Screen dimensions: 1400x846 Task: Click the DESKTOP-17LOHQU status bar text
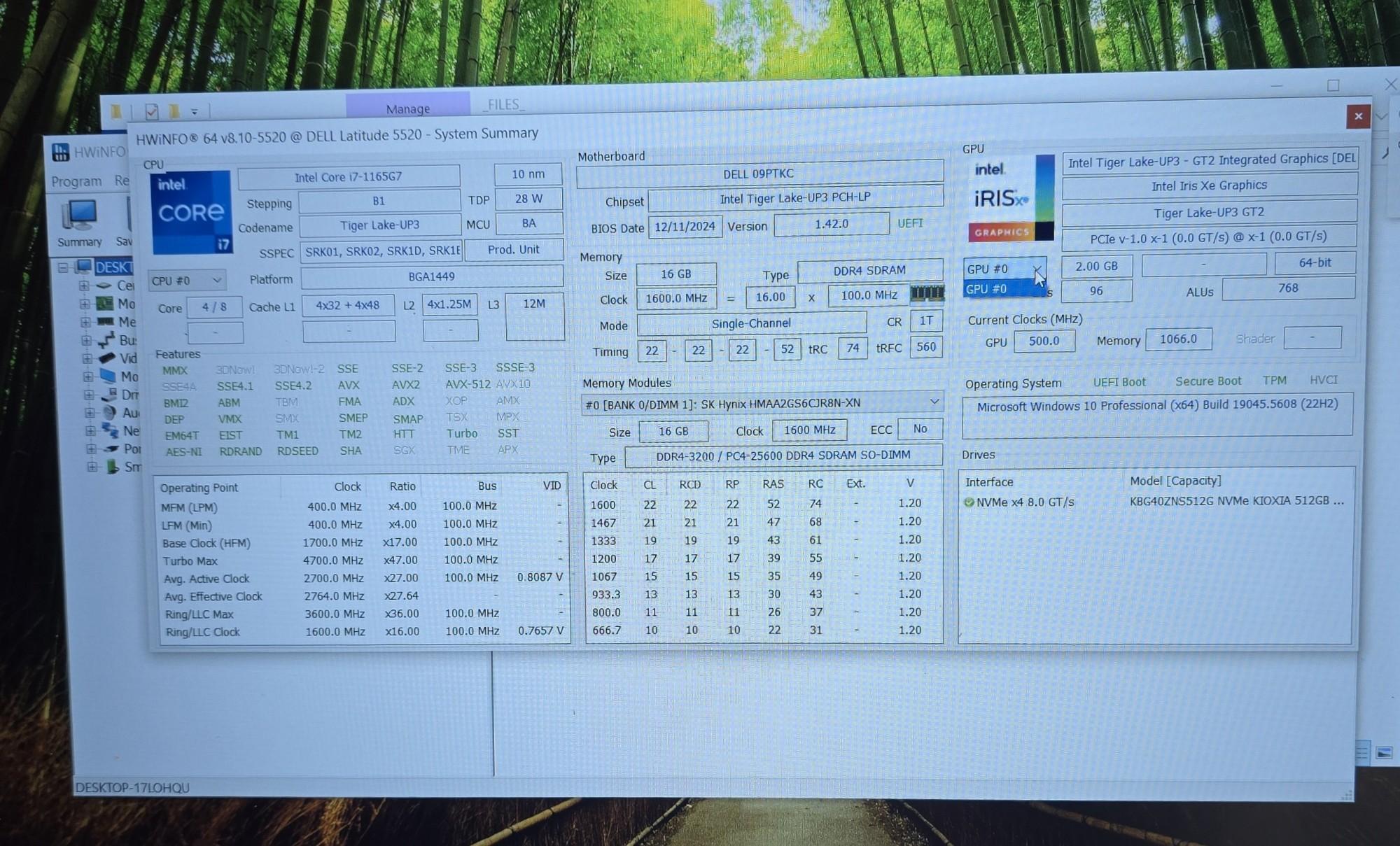click(x=132, y=787)
